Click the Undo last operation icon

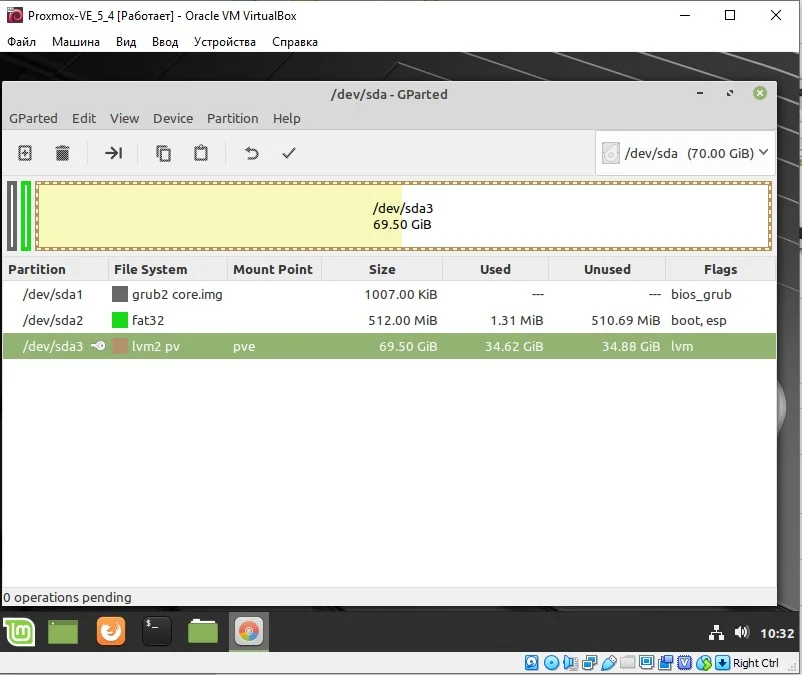[251, 153]
